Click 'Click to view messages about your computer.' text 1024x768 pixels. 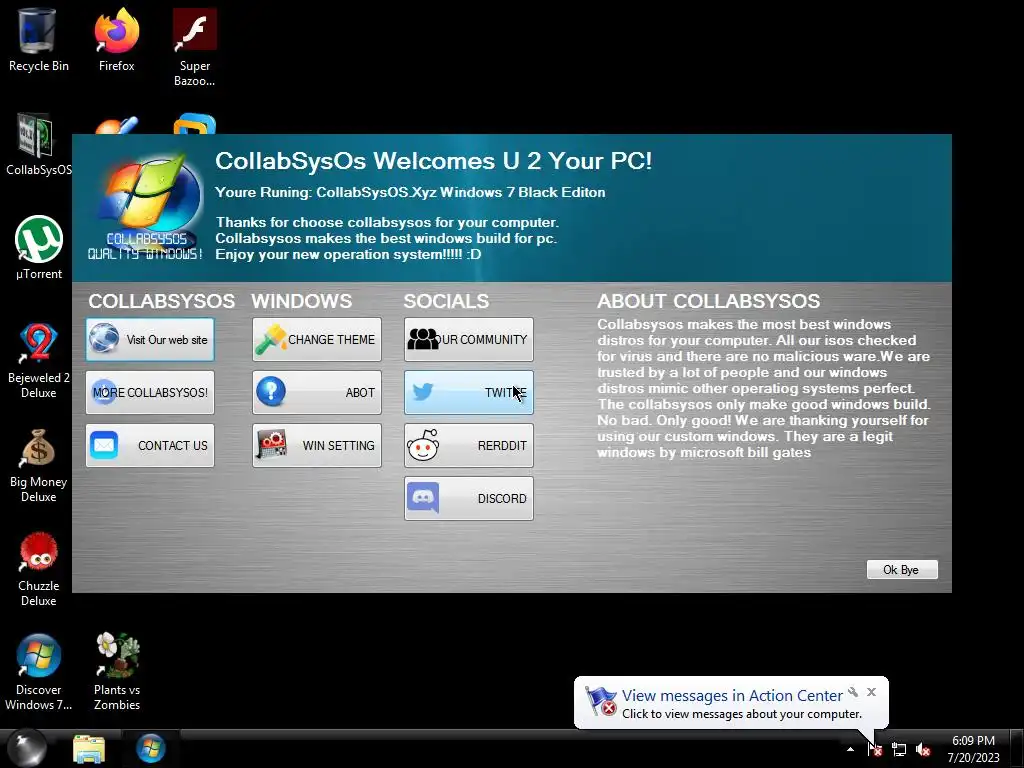(x=742, y=714)
